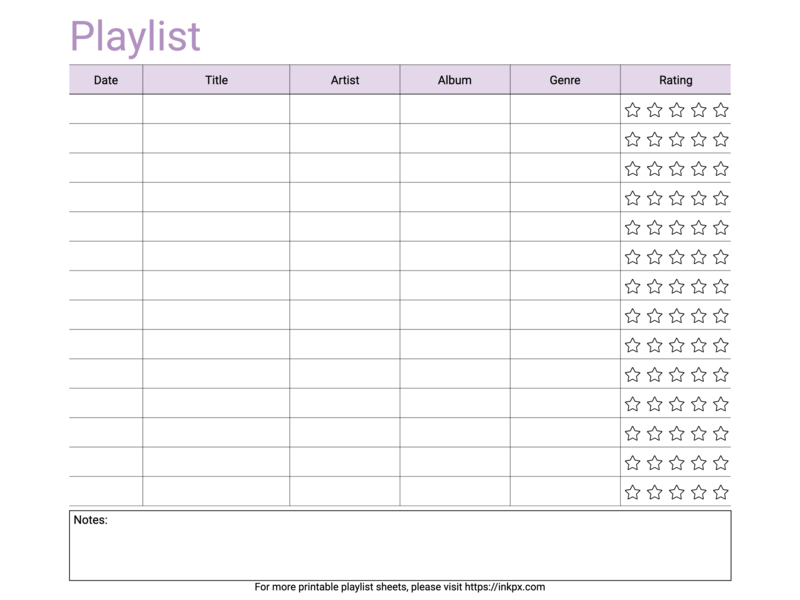Click the fifth star in the last row
The image size is (800, 600).
(721, 492)
